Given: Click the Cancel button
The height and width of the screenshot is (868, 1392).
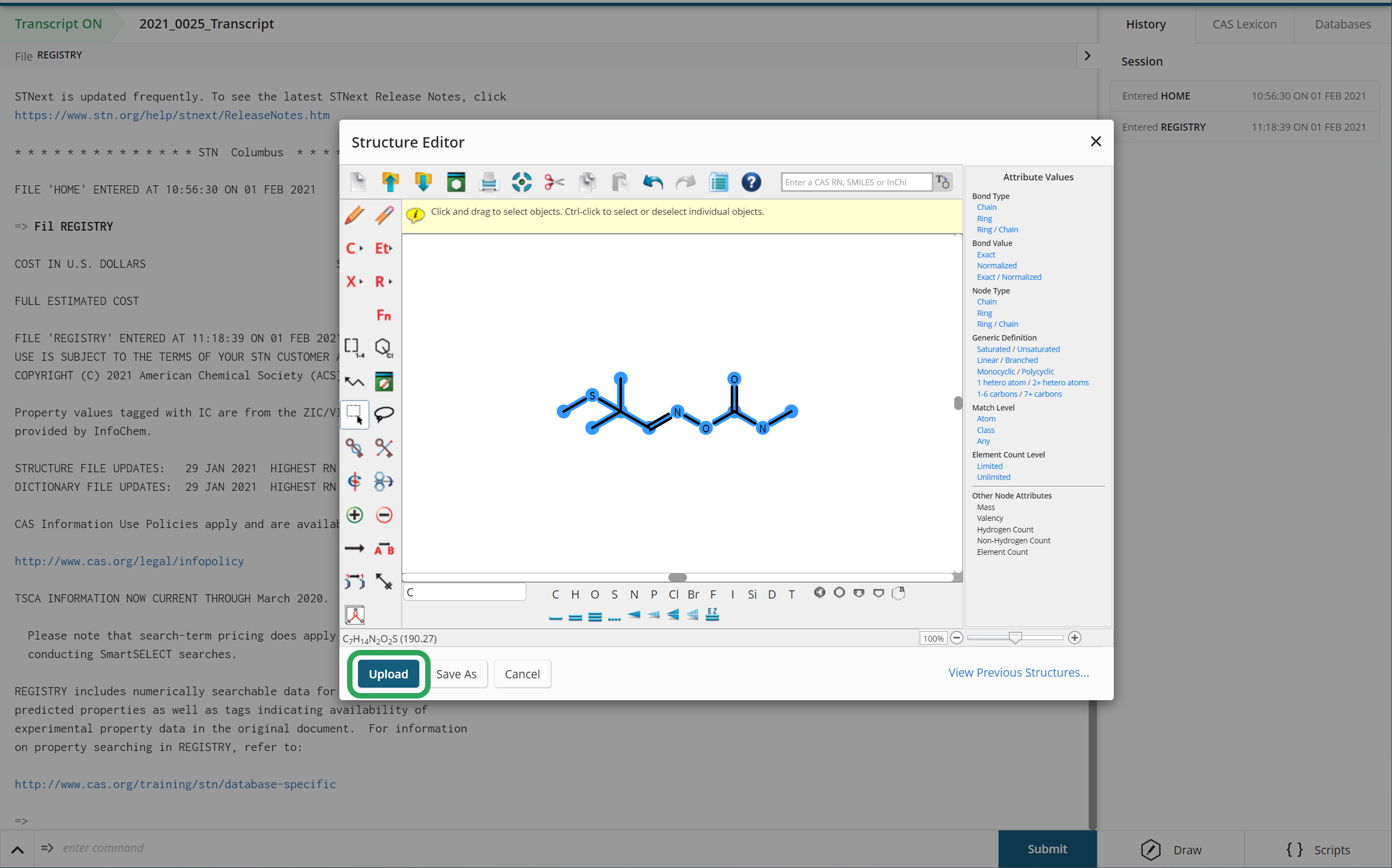Looking at the screenshot, I should coord(522,674).
